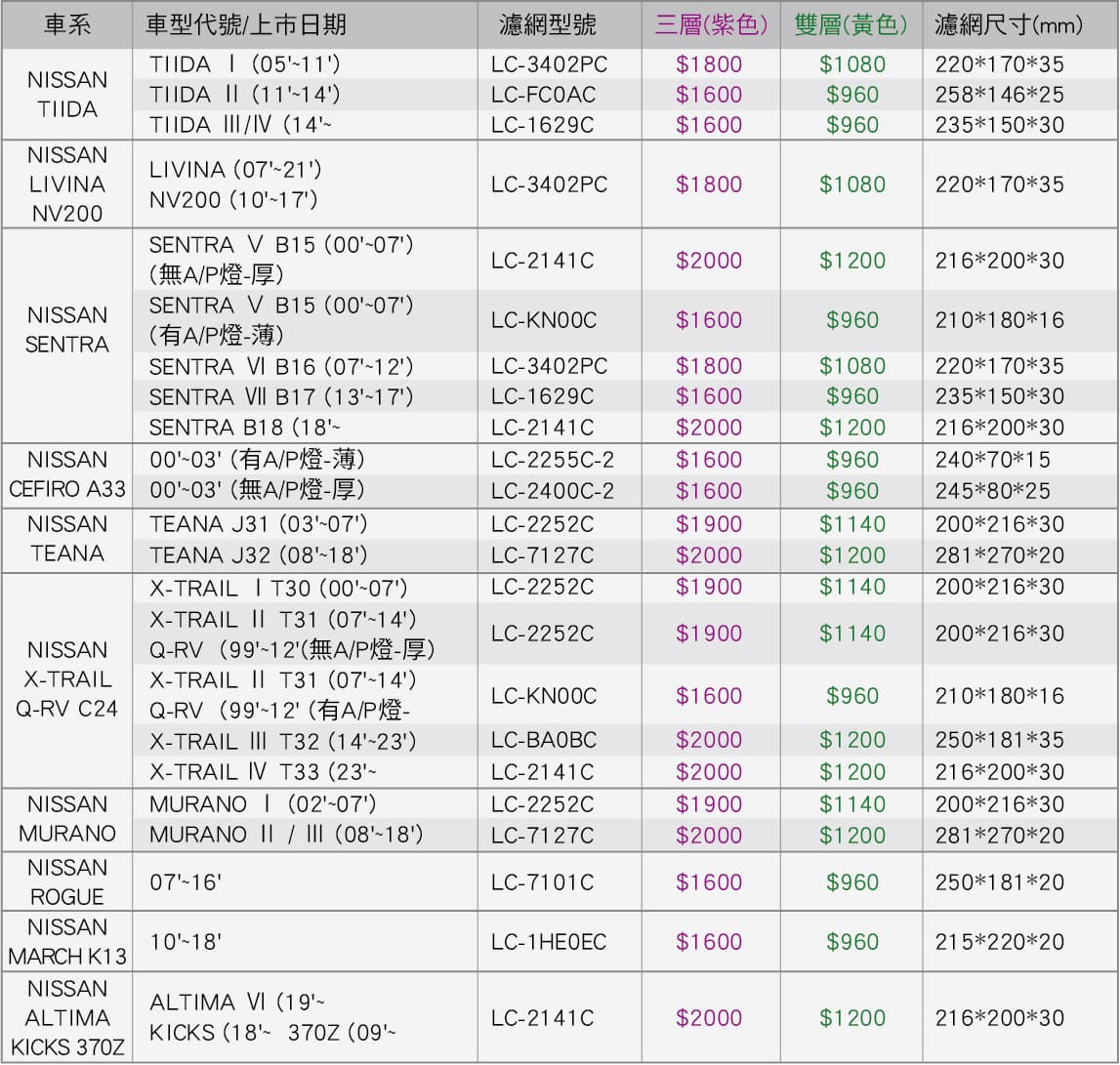Click 281*270*20 size in MURANO II row
The width and height of the screenshot is (1120, 1065).
[999, 836]
